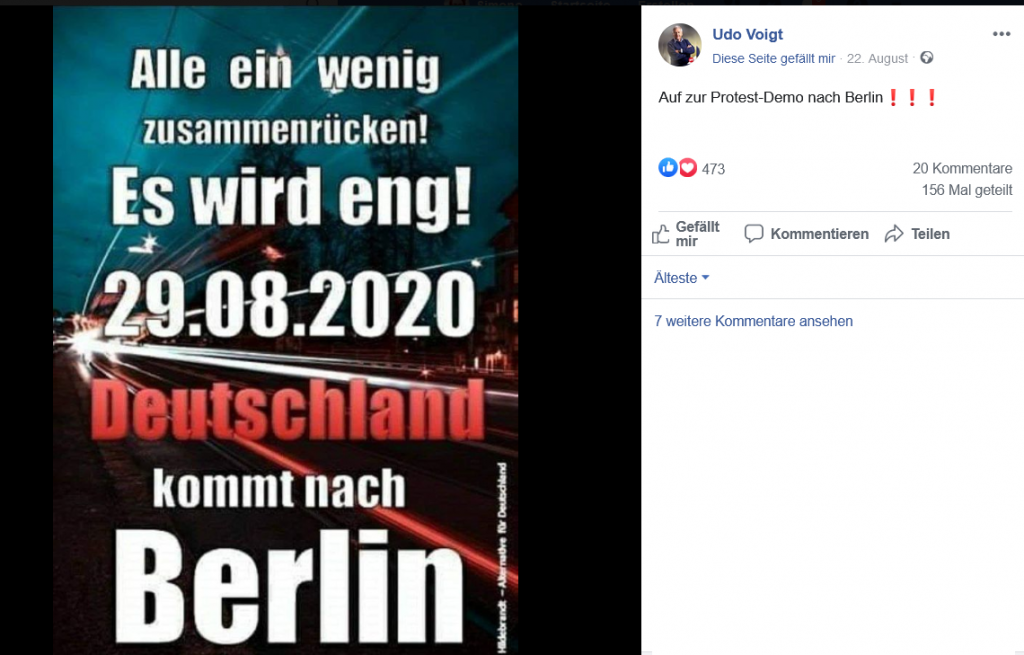The height and width of the screenshot is (655, 1024).
Task: Open the Udo Voigt page name link
Action: click(747, 35)
